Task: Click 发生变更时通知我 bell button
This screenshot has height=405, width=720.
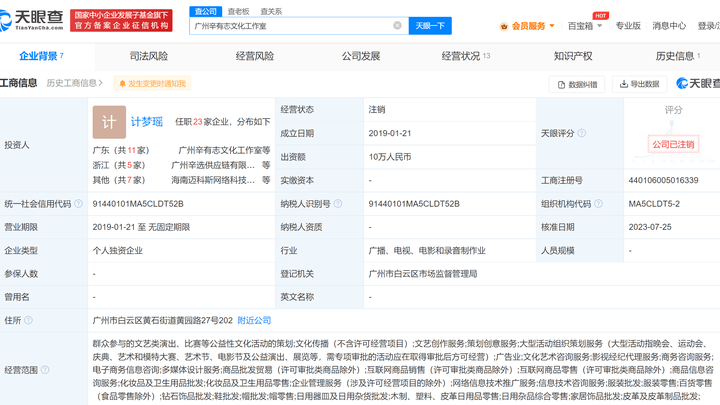Action: [x=152, y=84]
